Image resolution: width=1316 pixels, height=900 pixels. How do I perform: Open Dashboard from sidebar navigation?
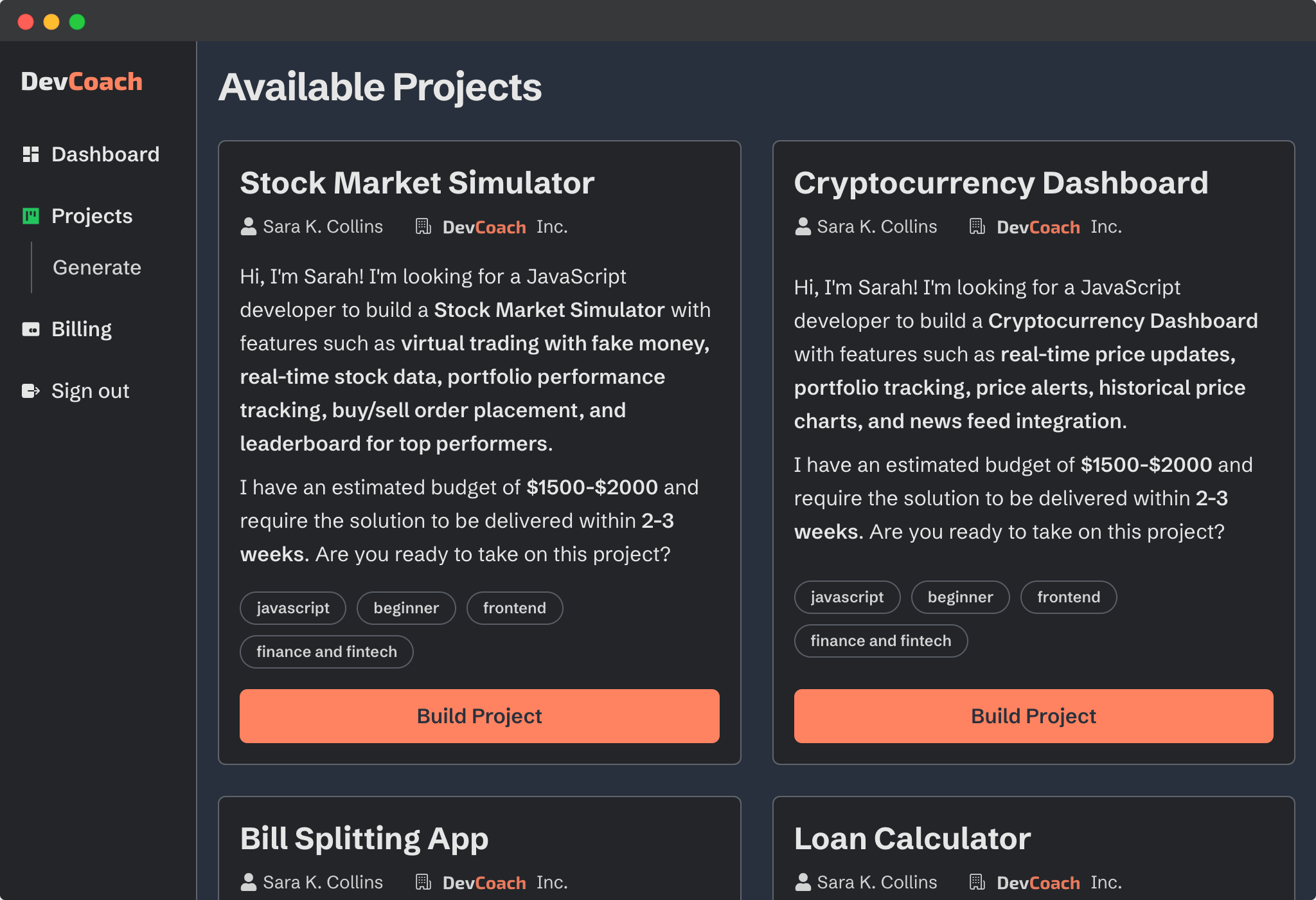point(105,154)
